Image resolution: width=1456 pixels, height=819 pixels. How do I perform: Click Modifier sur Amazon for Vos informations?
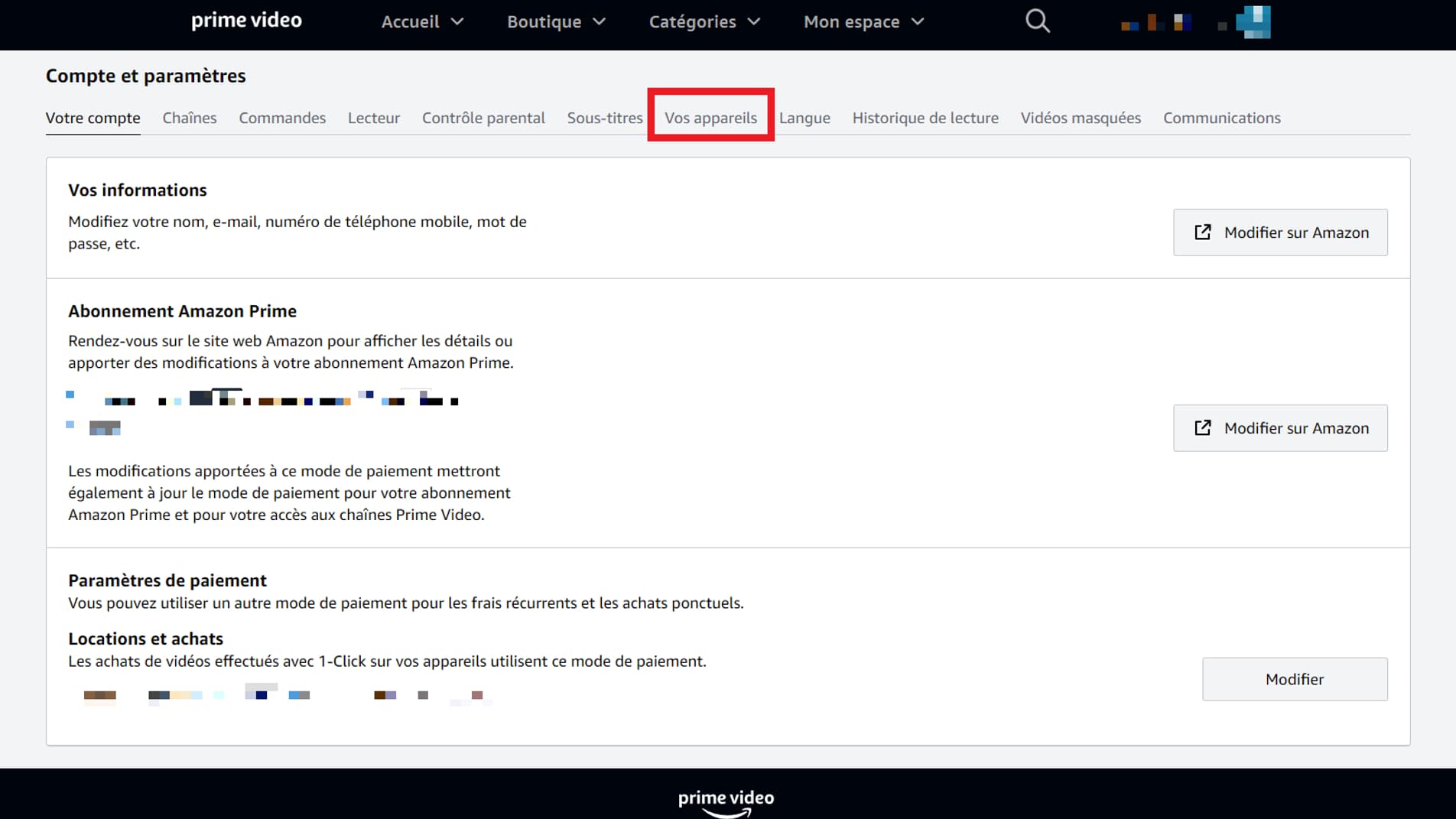pyautogui.click(x=1280, y=232)
